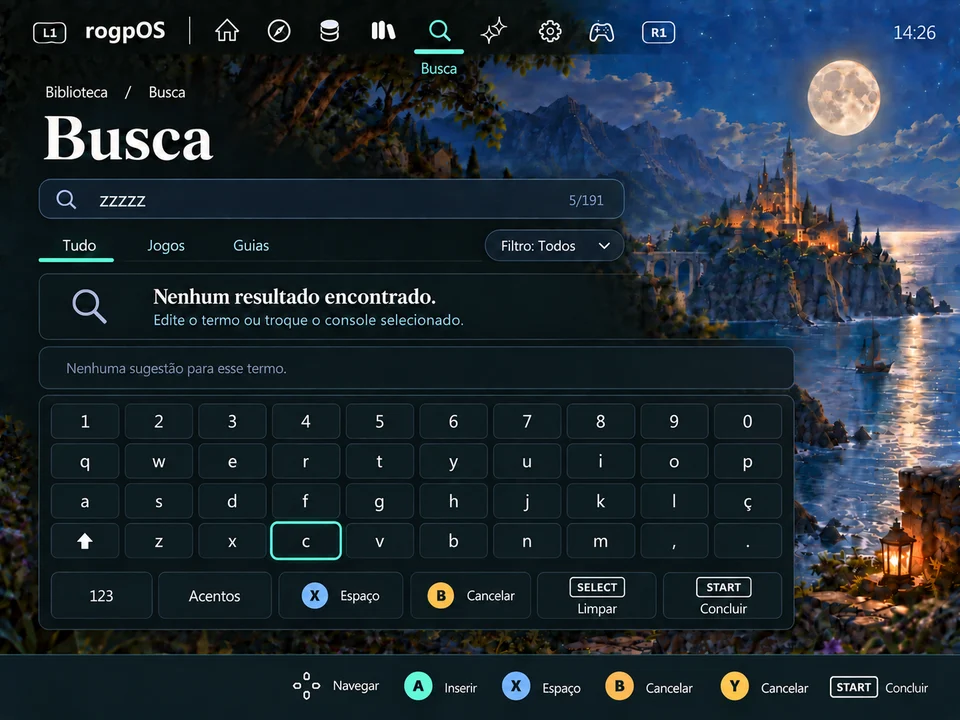This screenshot has width=960, height=720.
Task: Click the START Concluir footer hint
Action: 879,687
